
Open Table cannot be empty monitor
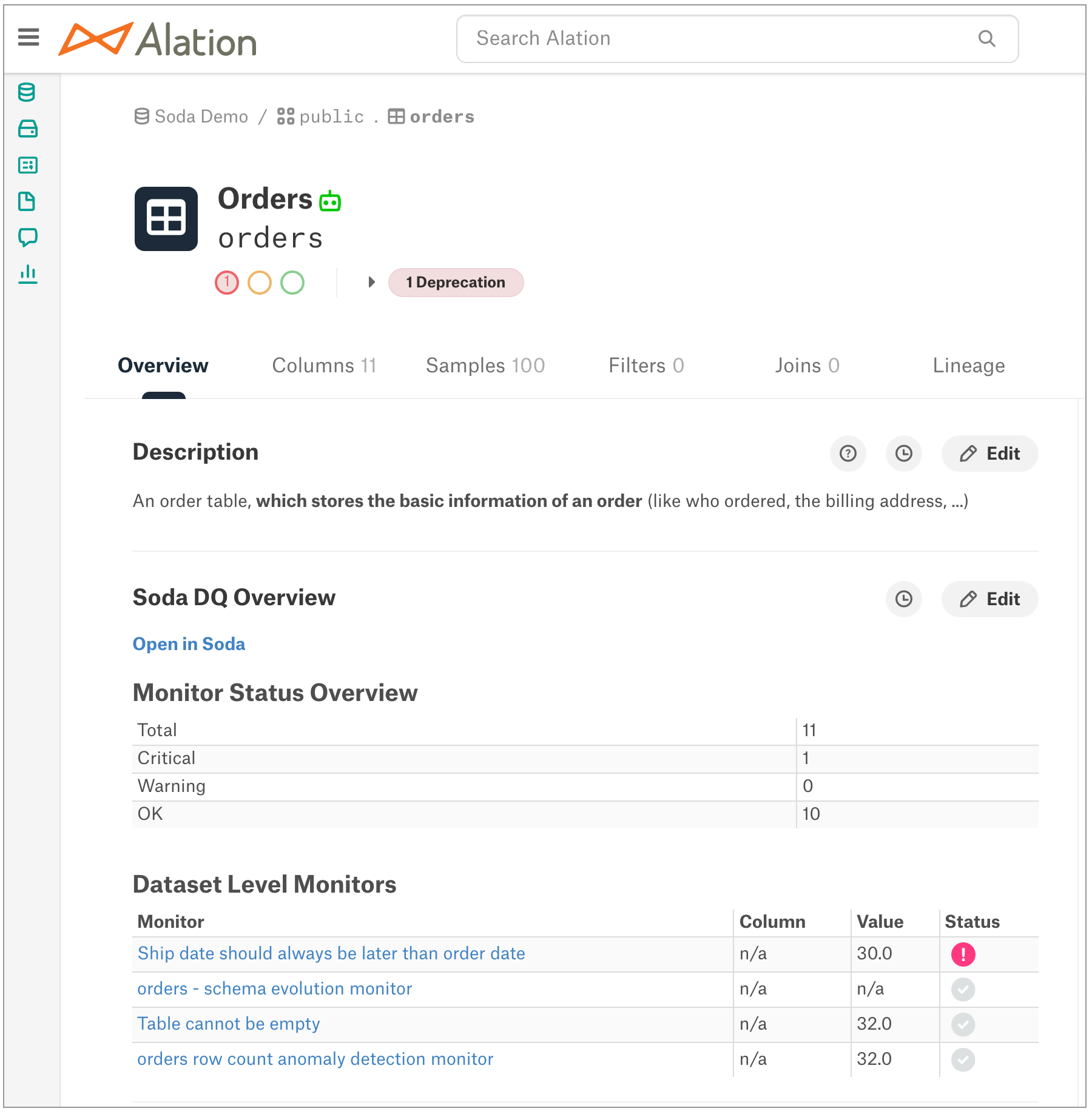coord(228,1024)
